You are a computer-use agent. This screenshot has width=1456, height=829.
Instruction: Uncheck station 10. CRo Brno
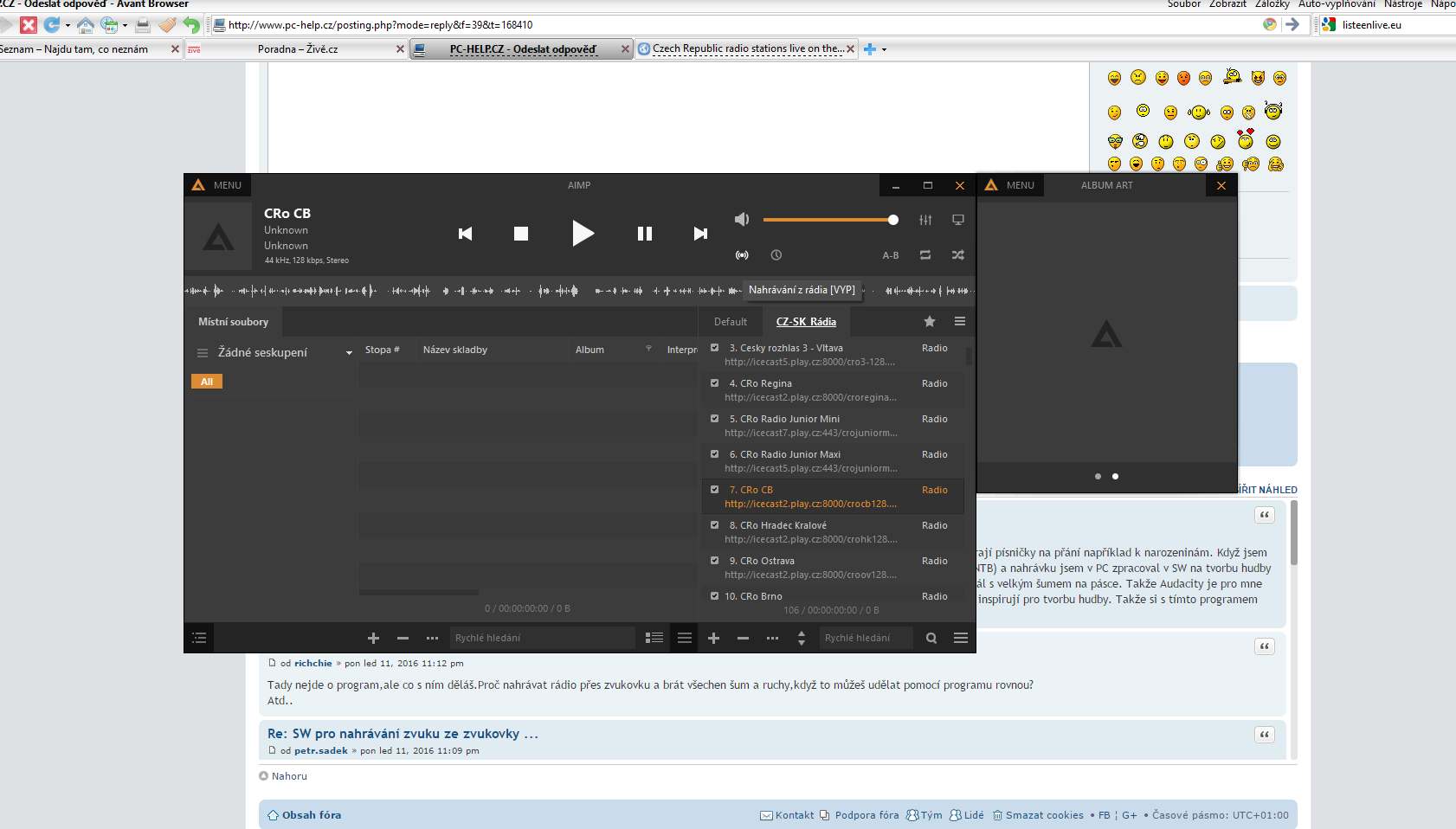coord(715,596)
